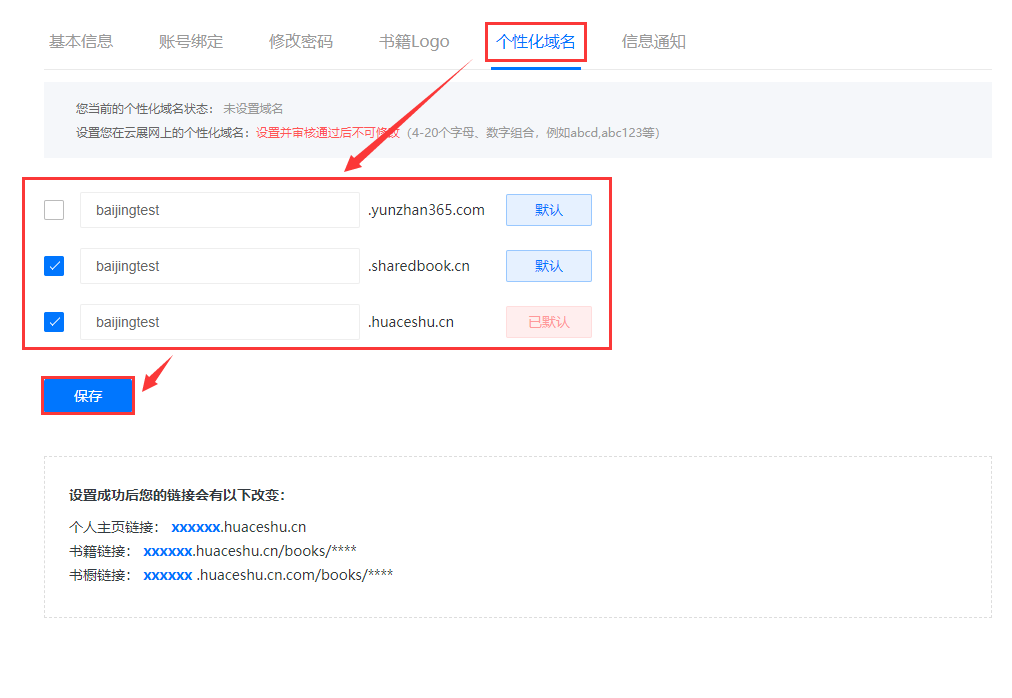Image resolution: width=1012 pixels, height=698 pixels.
Task: Click the huaceshu.cn domain name input
Action: click(219, 322)
